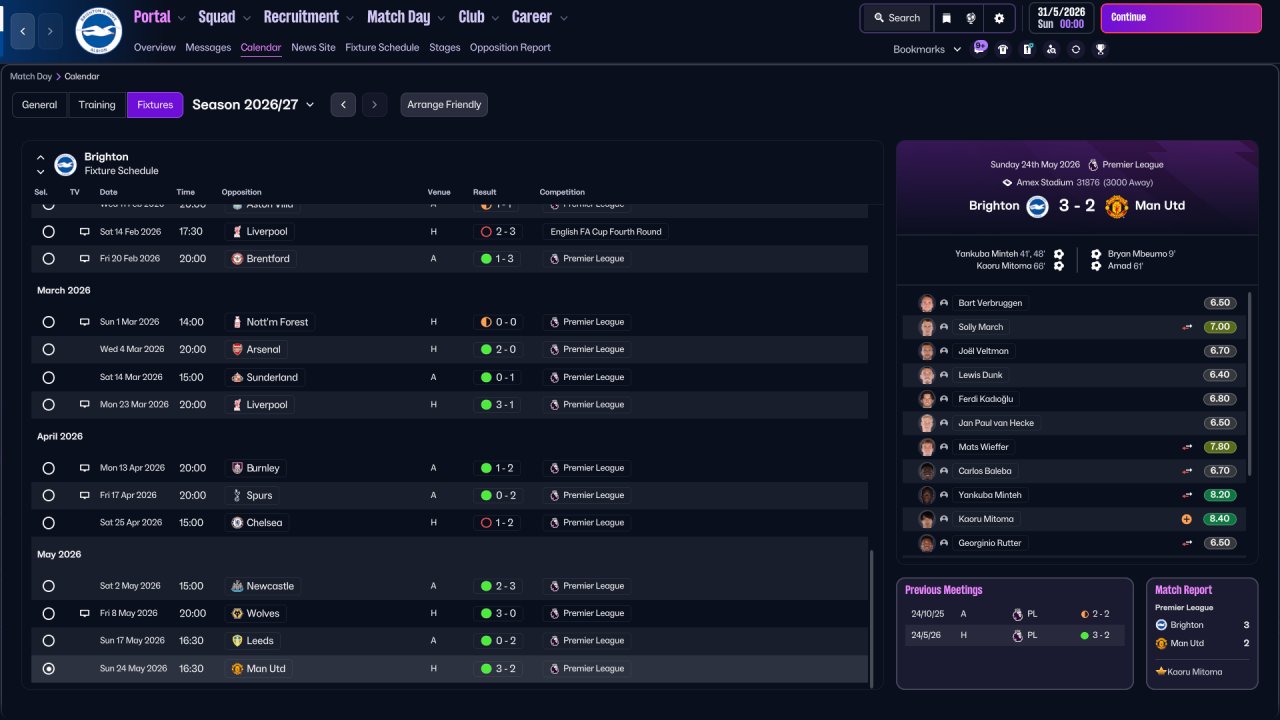Click the TV icon for Brentford fixture
Viewport: 1280px width, 720px height.
(85, 259)
